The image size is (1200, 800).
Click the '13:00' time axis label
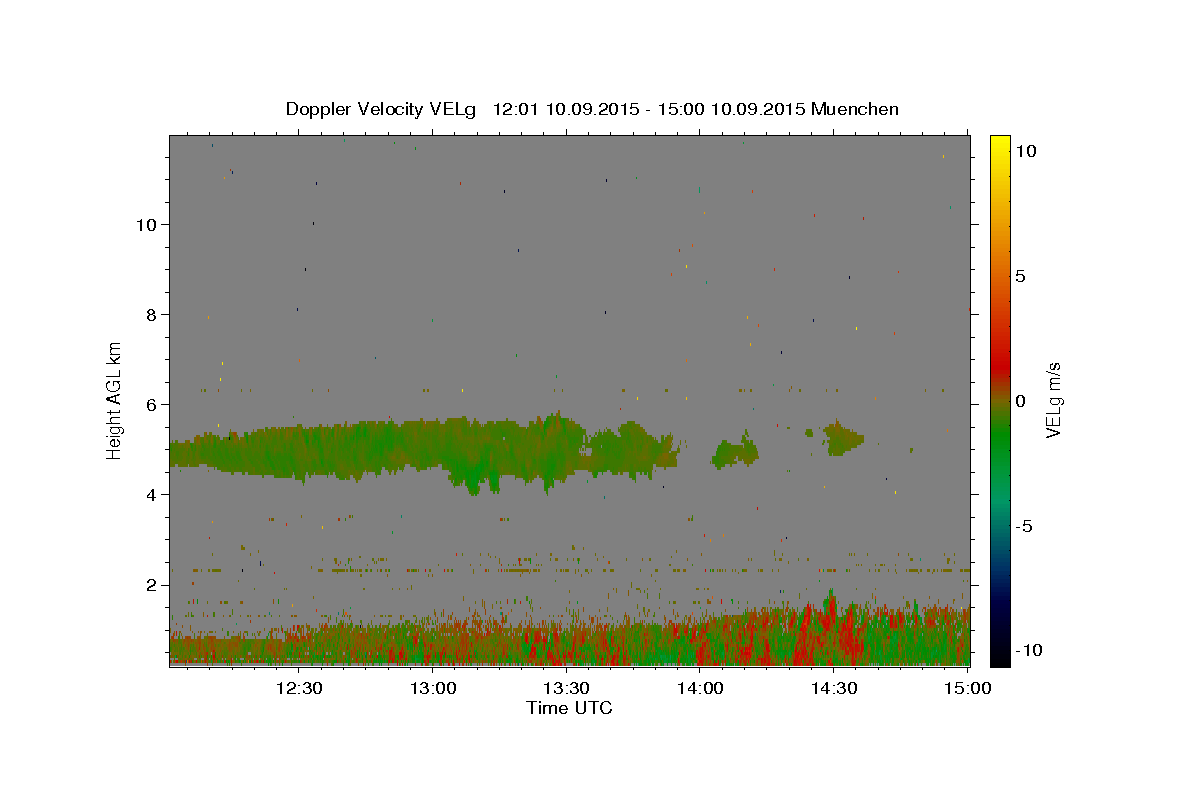[x=434, y=688]
